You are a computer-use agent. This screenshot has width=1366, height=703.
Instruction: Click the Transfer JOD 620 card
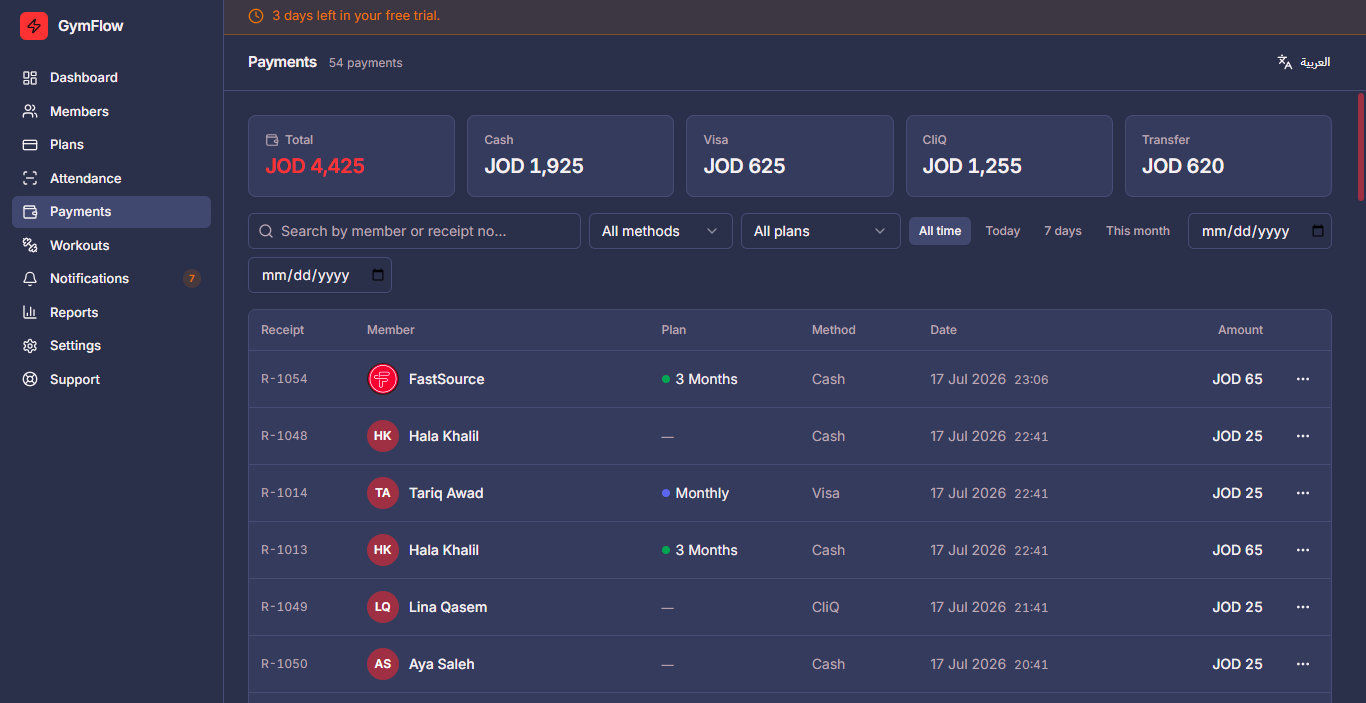tap(1228, 156)
